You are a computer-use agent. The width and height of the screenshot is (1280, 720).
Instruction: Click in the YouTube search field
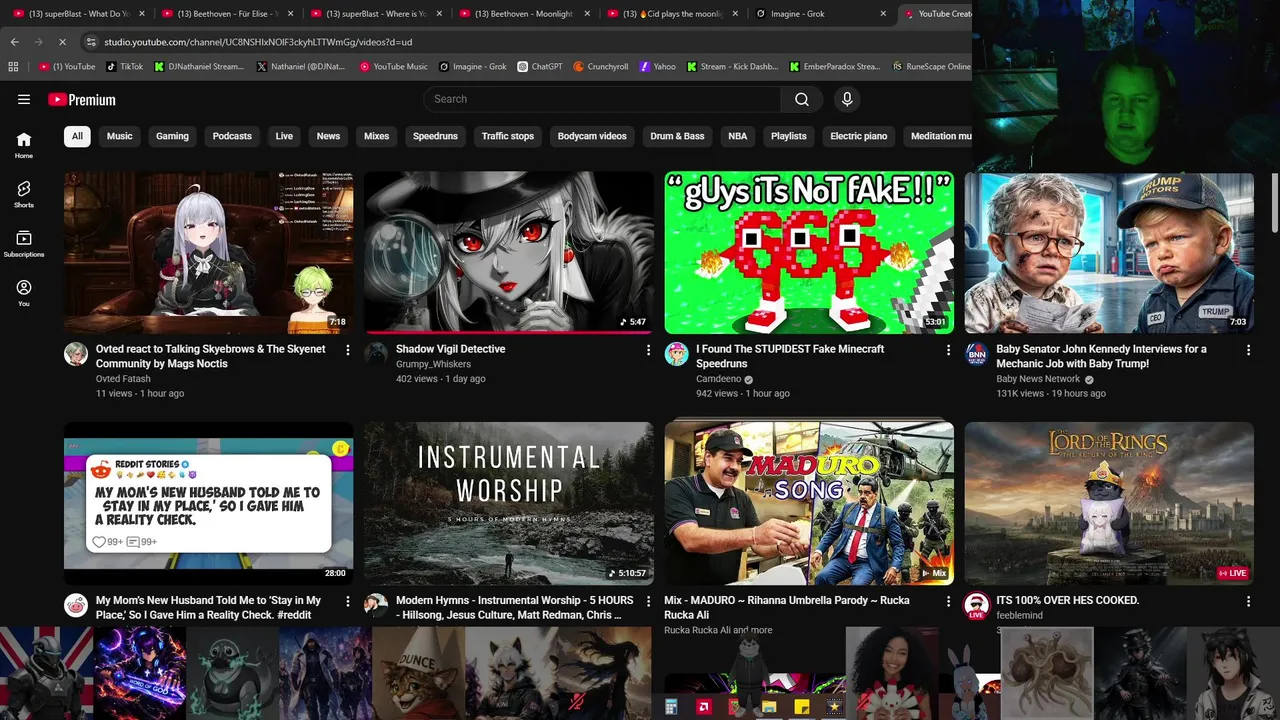pyautogui.click(x=603, y=99)
